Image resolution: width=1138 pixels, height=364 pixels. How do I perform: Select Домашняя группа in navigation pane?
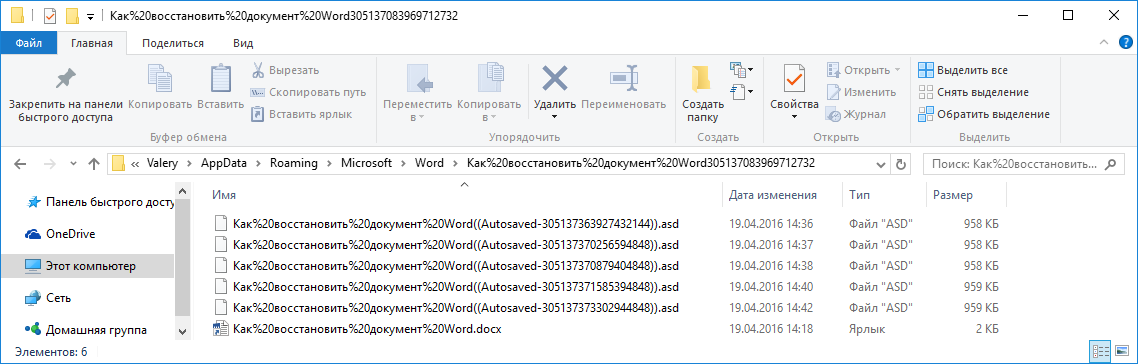(86, 330)
